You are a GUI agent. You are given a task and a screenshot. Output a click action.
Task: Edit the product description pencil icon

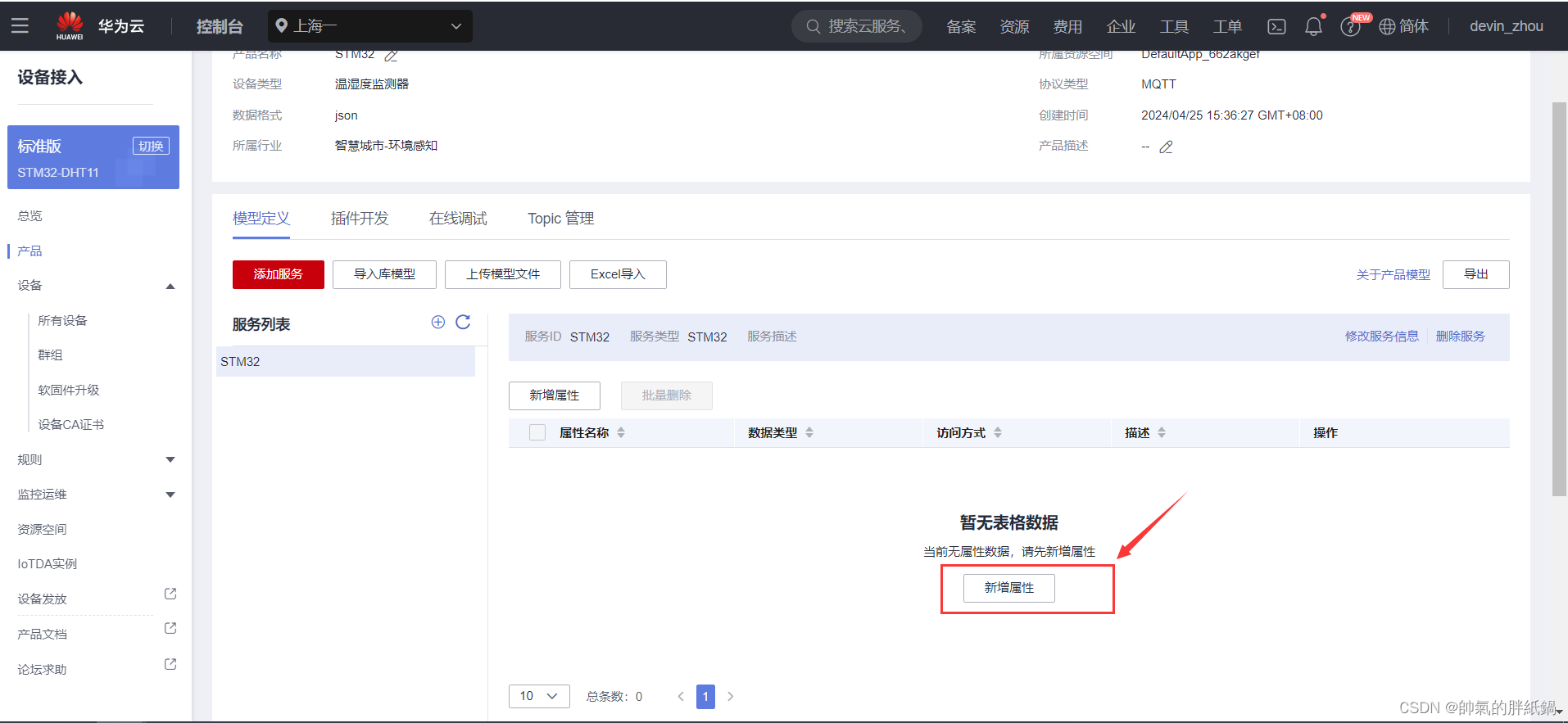point(1166,147)
